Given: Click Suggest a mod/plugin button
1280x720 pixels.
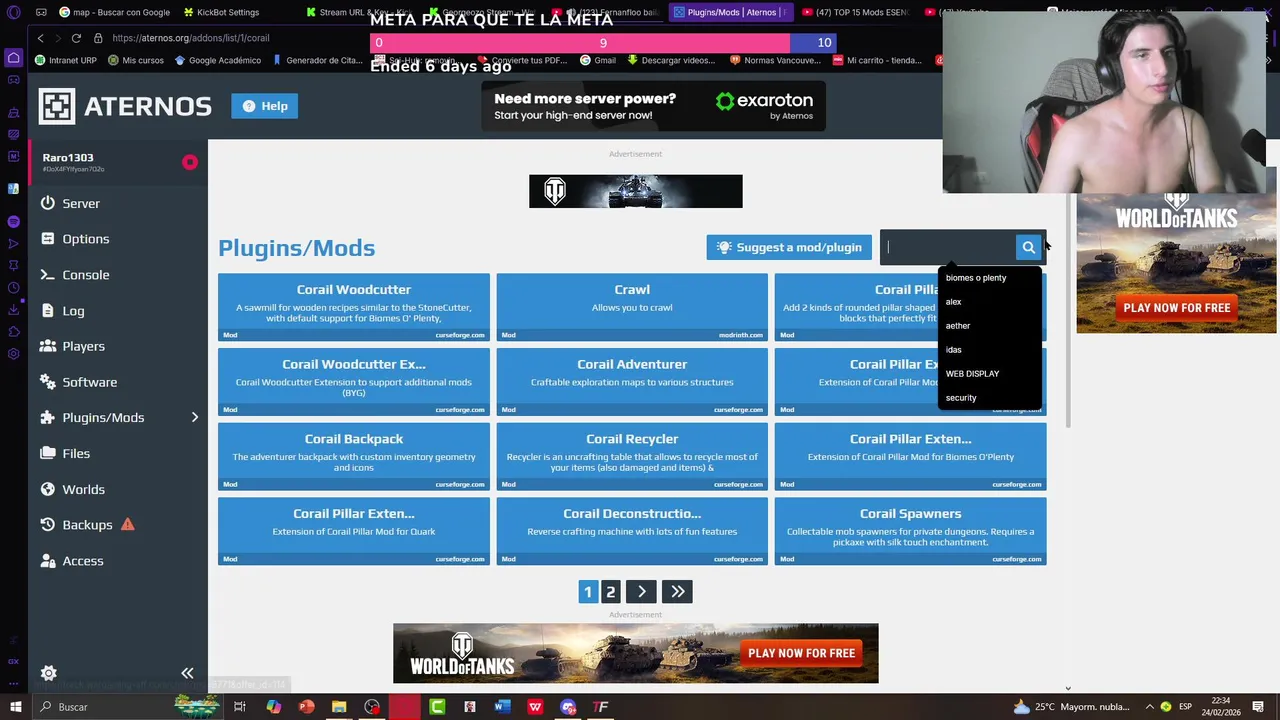Looking at the screenshot, I should (789, 247).
